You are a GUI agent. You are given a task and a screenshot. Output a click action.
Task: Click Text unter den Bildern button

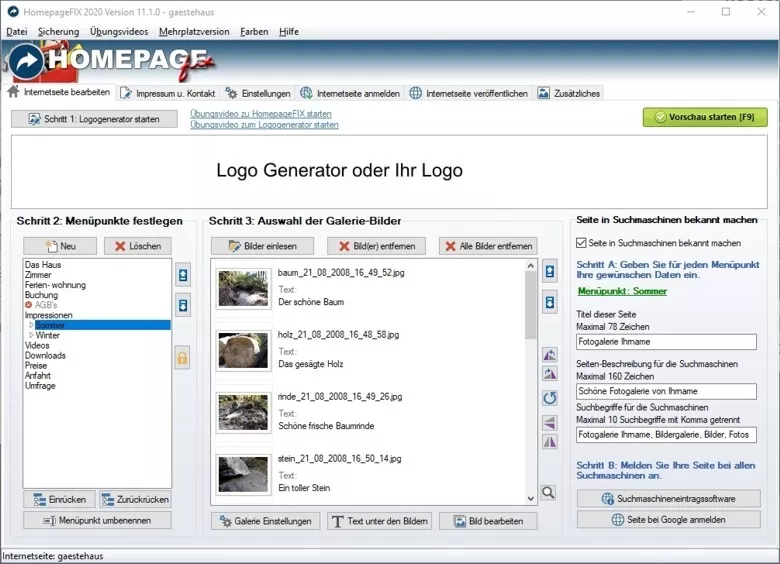coord(380,521)
